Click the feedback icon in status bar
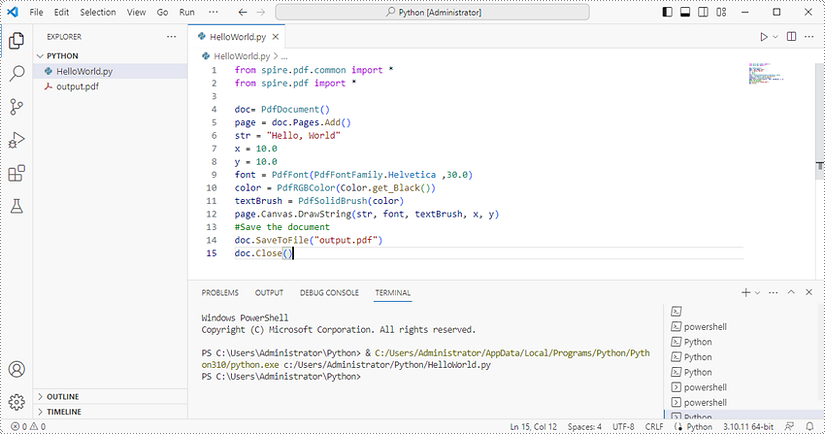Viewport: 825px width, 434px height. 789,427
